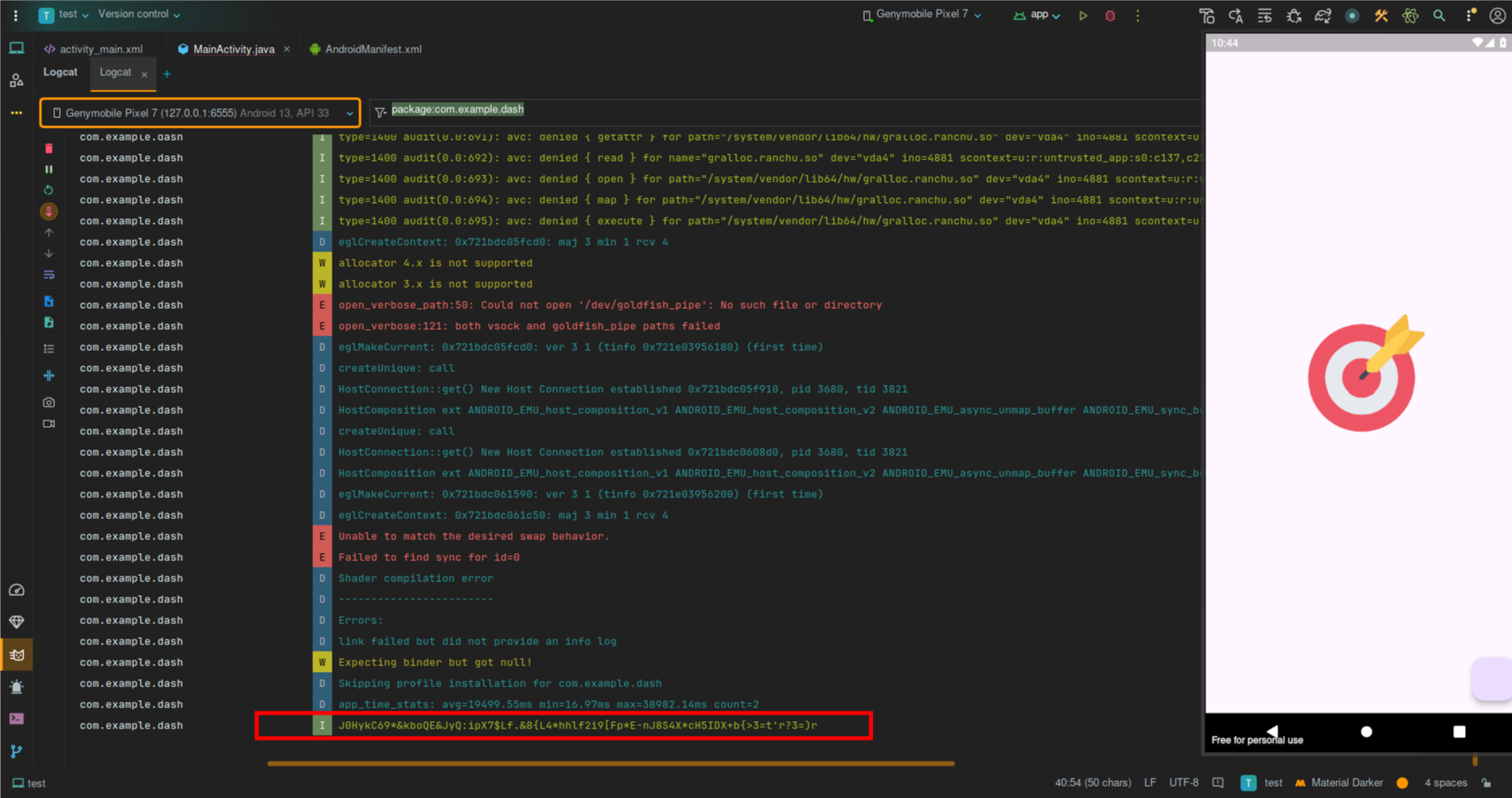This screenshot has height=798, width=1512.
Task: Tap the emulator recents square button
Action: point(1459,732)
